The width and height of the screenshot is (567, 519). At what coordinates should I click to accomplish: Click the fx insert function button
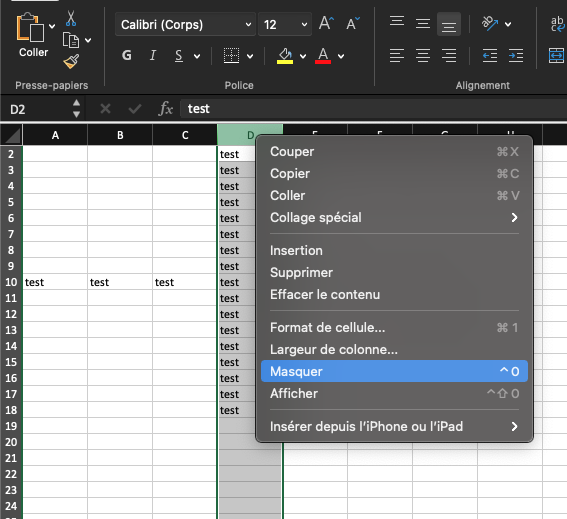[x=166, y=109]
